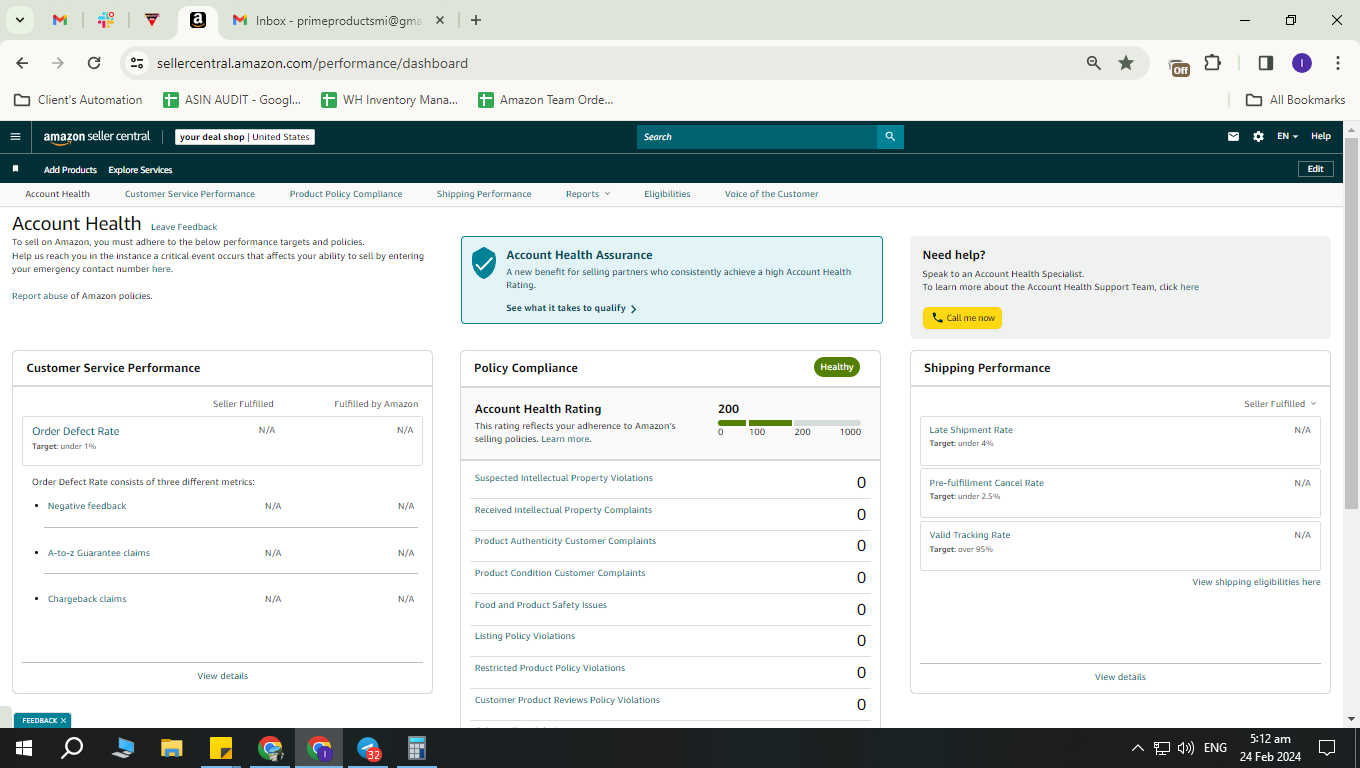1360x768 pixels.
Task: Go back using the browser back arrow
Action: 22,63
